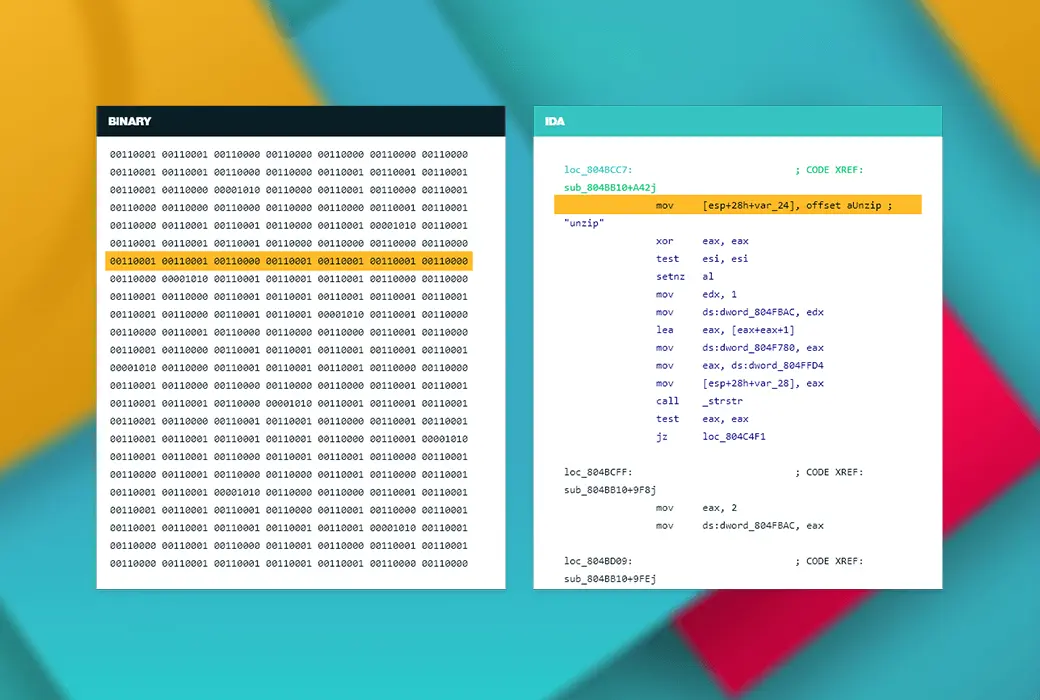The image size is (1040, 700).
Task: Click the call _strstr instruction
Action: click(699, 401)
